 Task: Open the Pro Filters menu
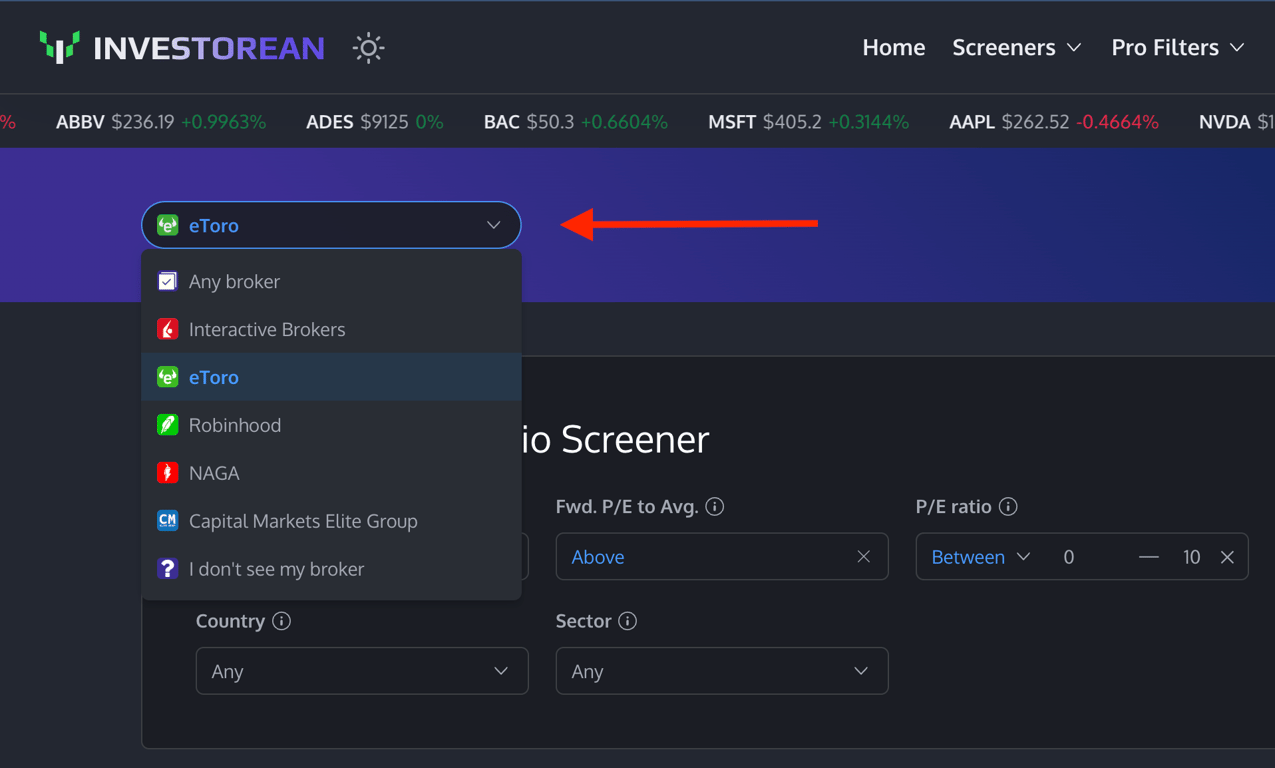tap(1177, 47)
